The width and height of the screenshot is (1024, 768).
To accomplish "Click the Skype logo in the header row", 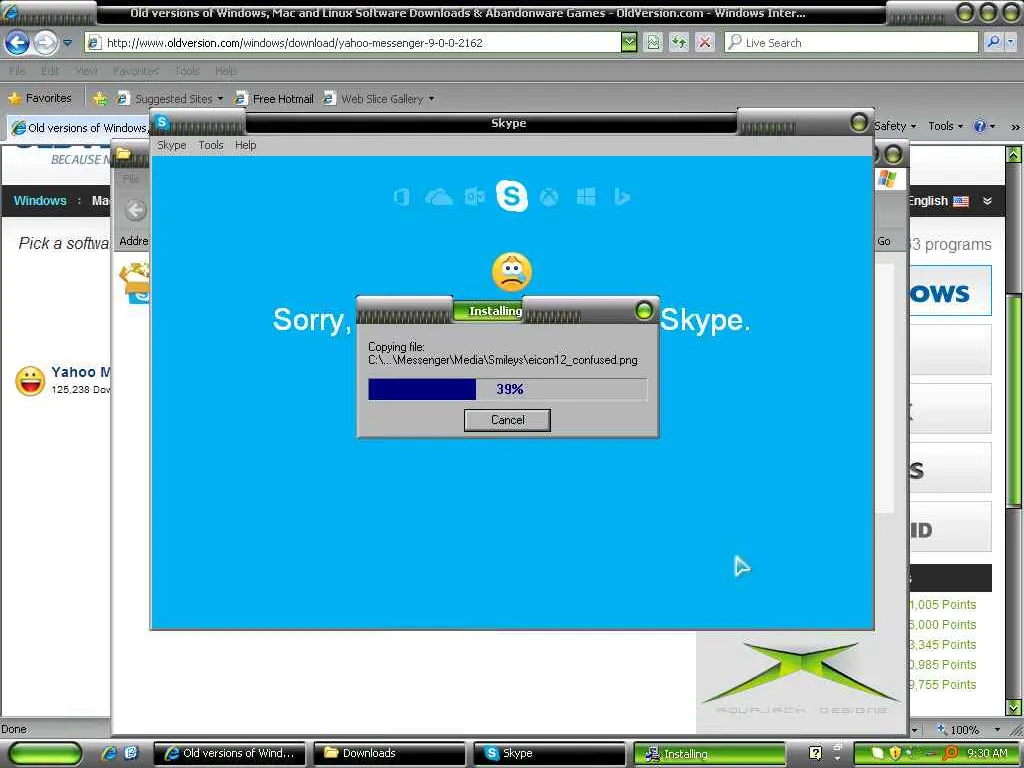I will pyautogui.click(x=511, y=196).
